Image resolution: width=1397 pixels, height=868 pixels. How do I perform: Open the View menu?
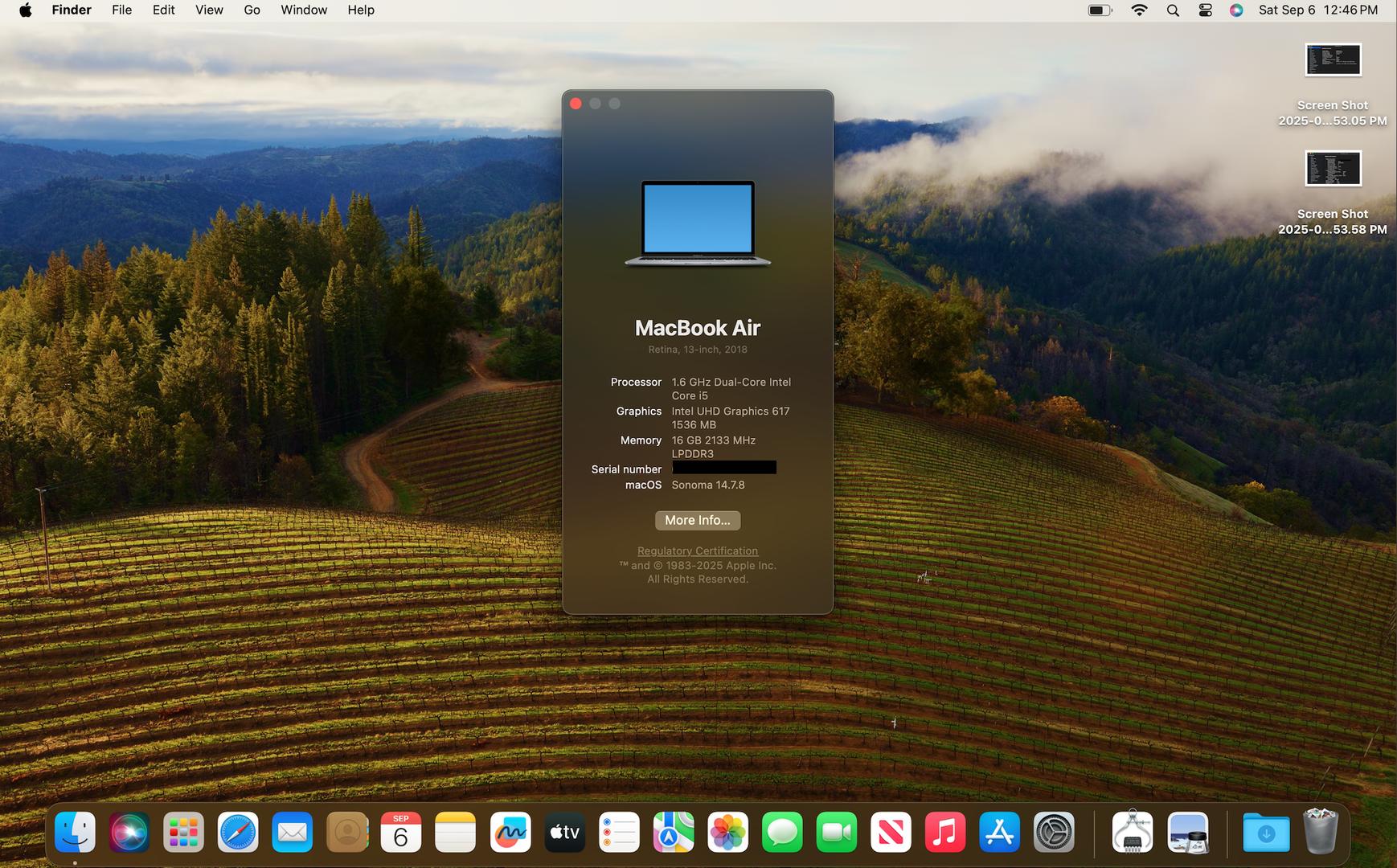tap(209, 10)
